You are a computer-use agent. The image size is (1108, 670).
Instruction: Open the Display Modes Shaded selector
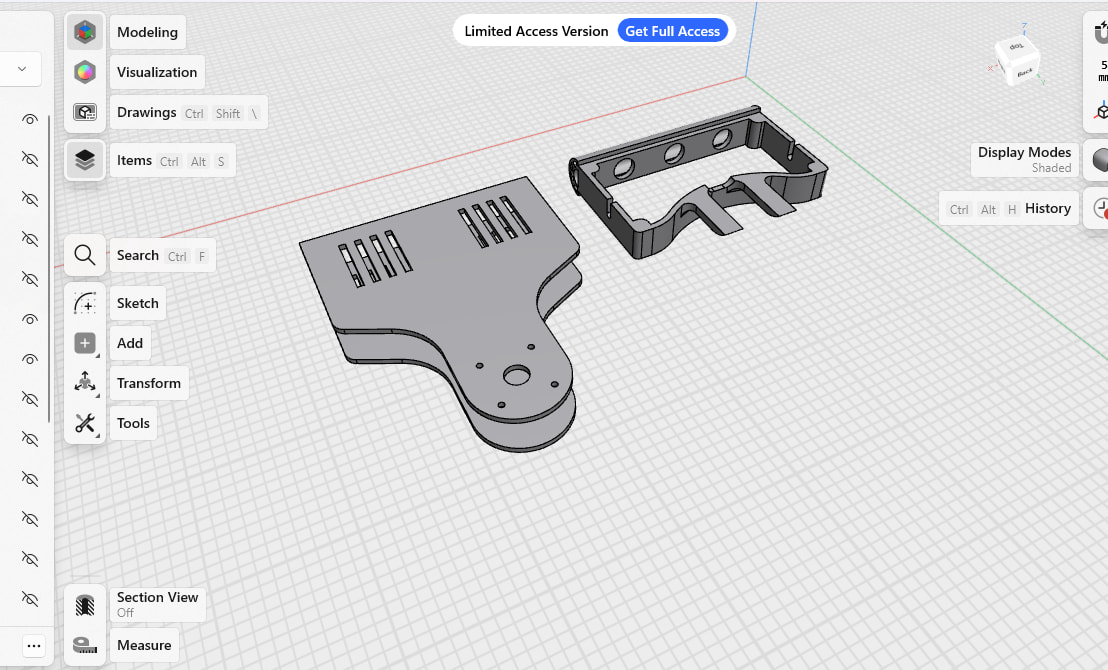click(x=1100, y=160)
